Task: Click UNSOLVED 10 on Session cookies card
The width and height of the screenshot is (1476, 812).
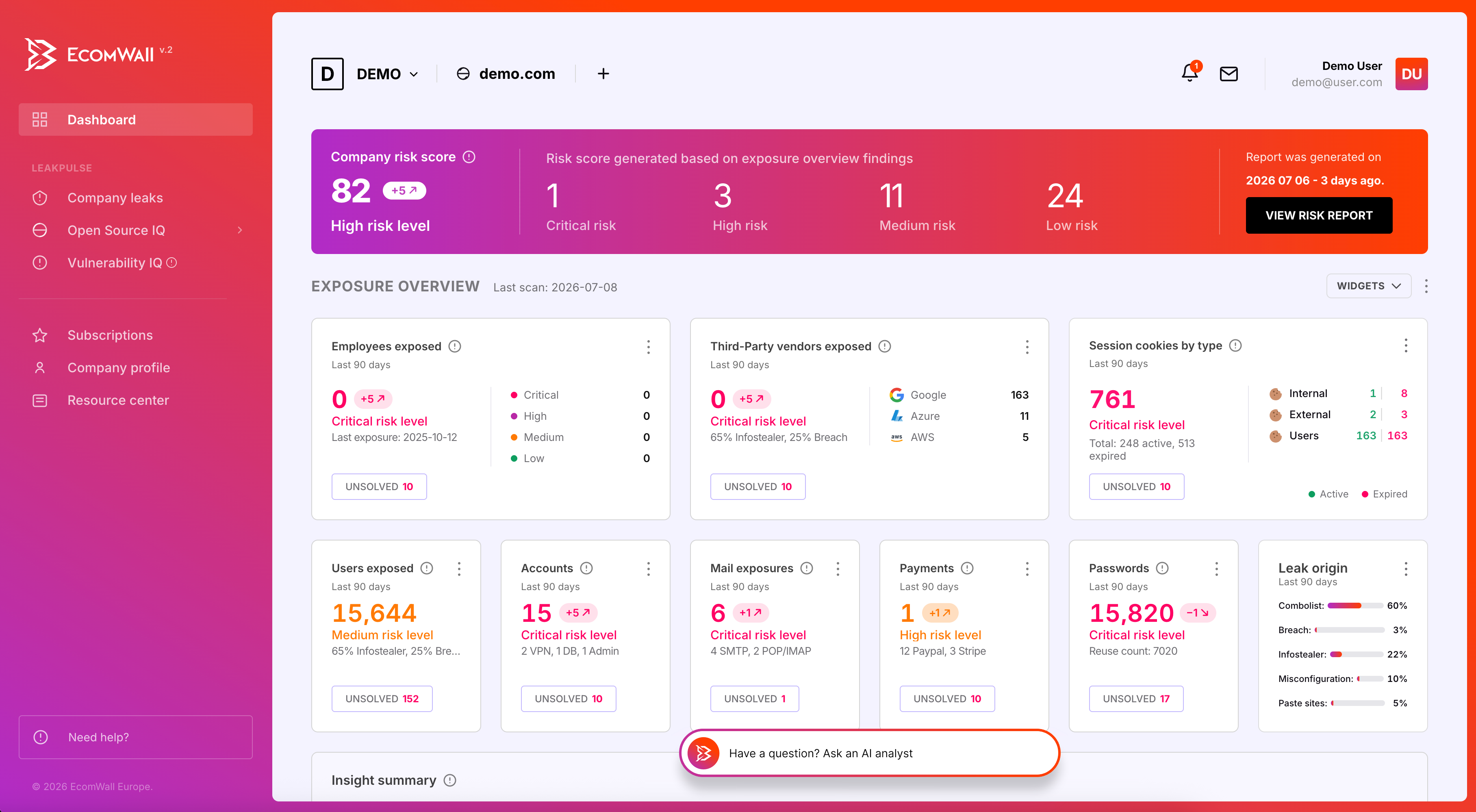Action: (1136, 486)
